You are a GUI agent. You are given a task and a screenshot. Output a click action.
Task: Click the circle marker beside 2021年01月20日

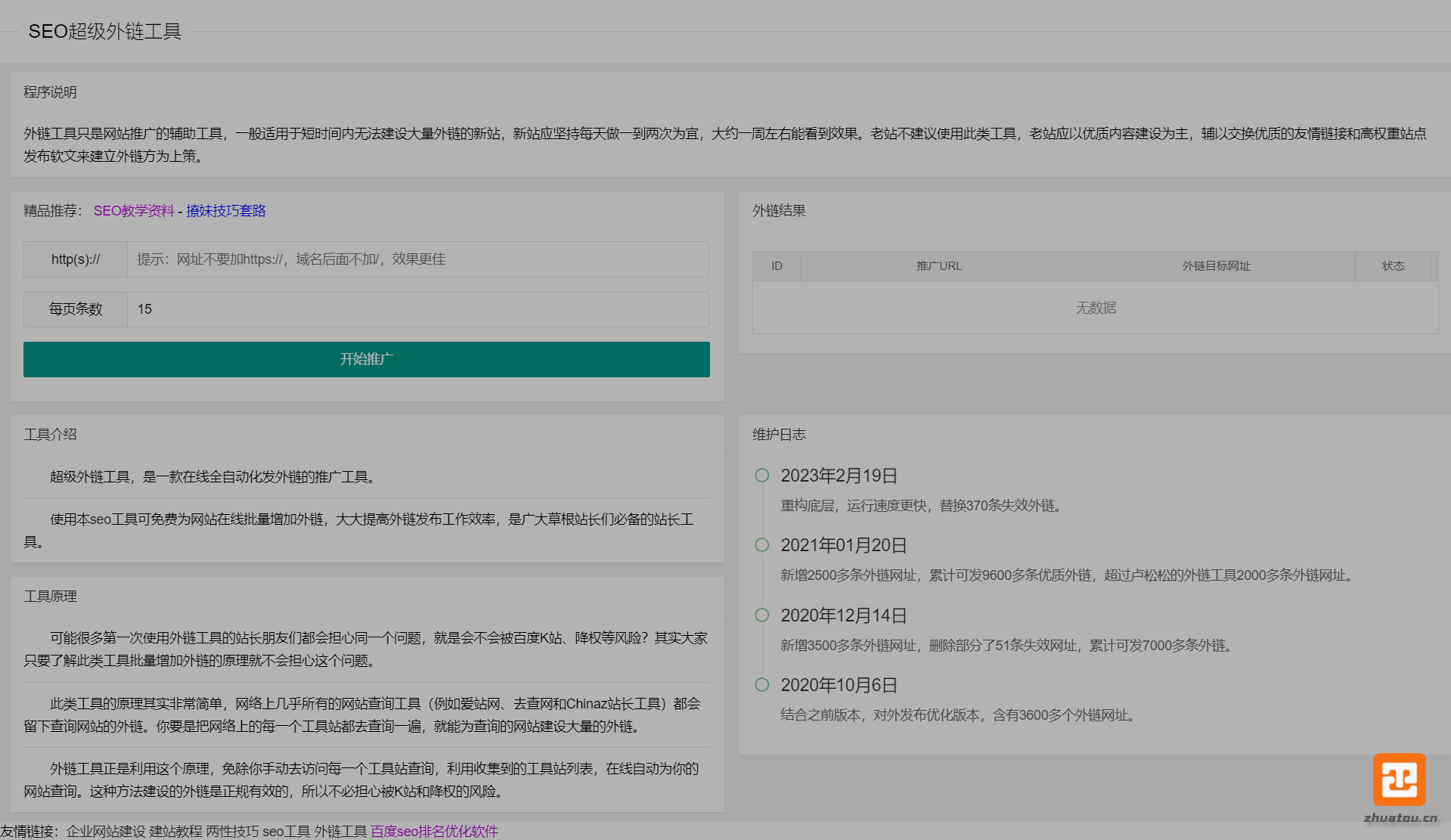pos(761,544)
